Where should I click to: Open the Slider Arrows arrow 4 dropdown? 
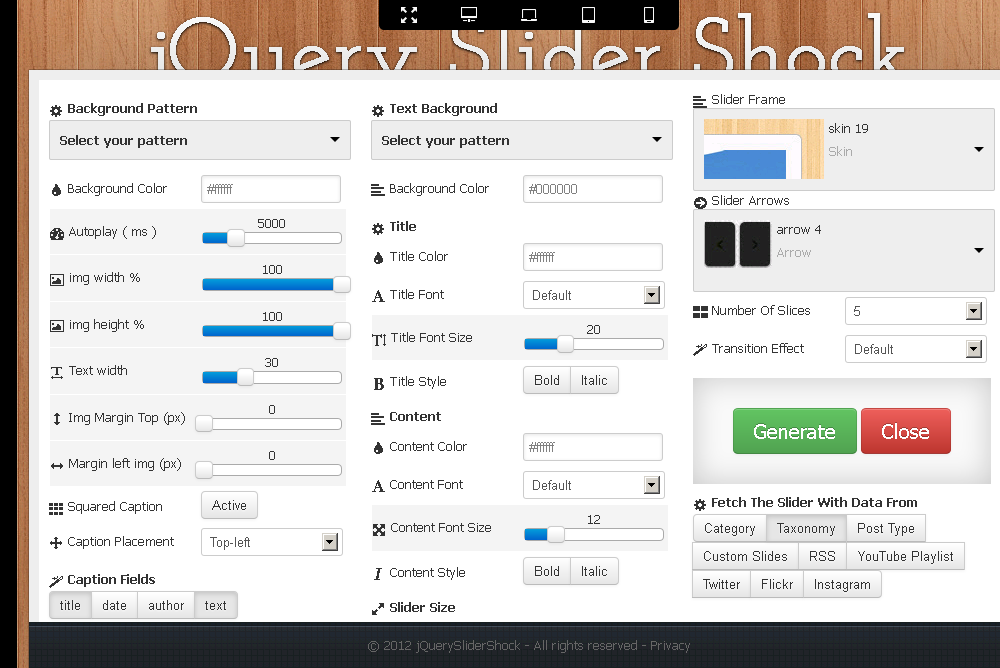843,250
